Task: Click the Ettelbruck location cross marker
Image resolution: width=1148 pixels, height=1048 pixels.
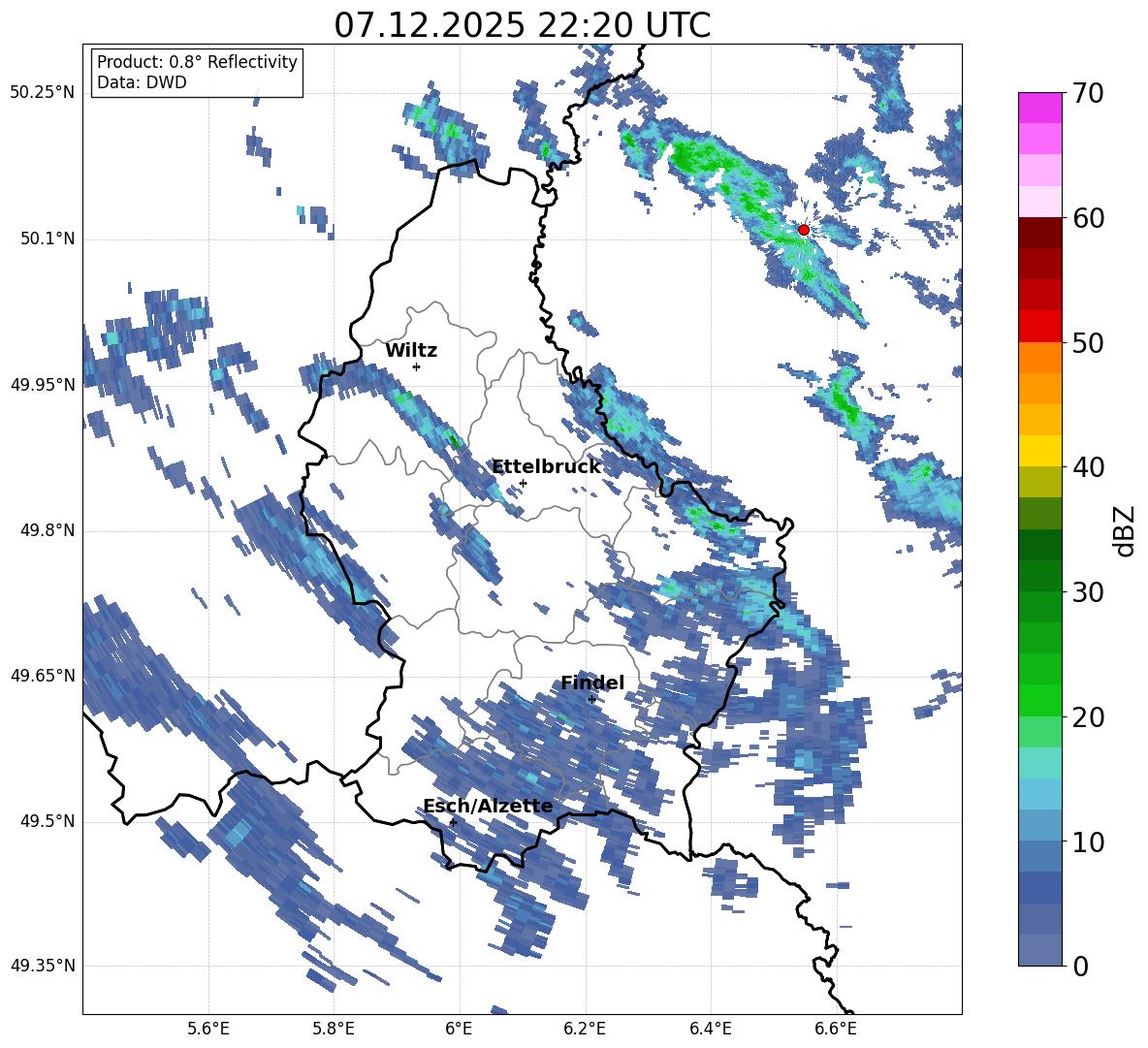Action: 523,483
